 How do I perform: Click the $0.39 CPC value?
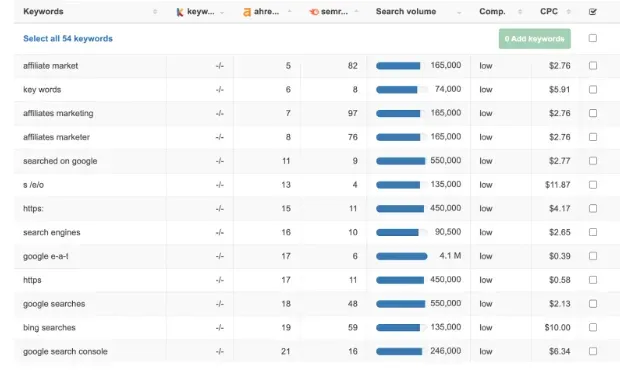pos(560,256)
